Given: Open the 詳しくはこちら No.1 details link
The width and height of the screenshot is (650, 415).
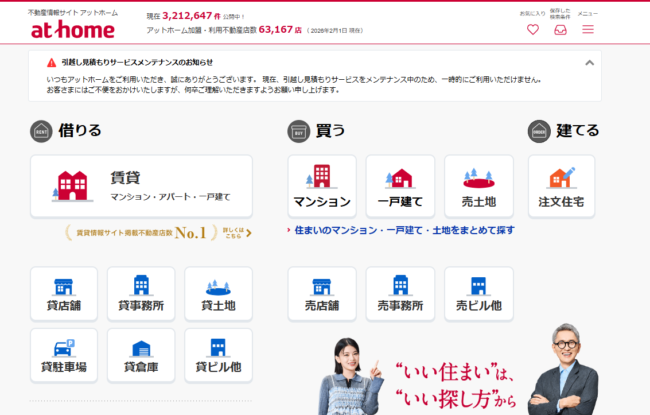Looking at the screenshot, I should coord(237,233).
